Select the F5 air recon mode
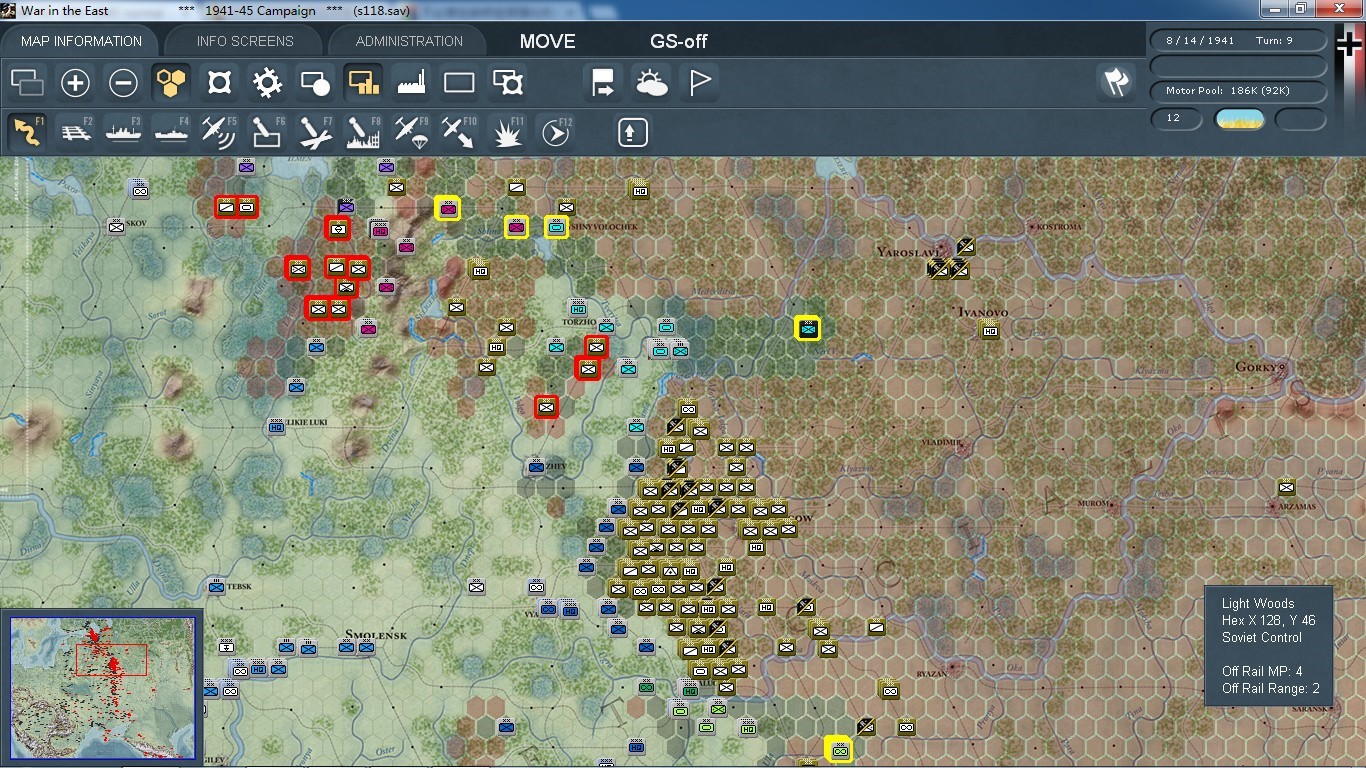 point(219,132)
